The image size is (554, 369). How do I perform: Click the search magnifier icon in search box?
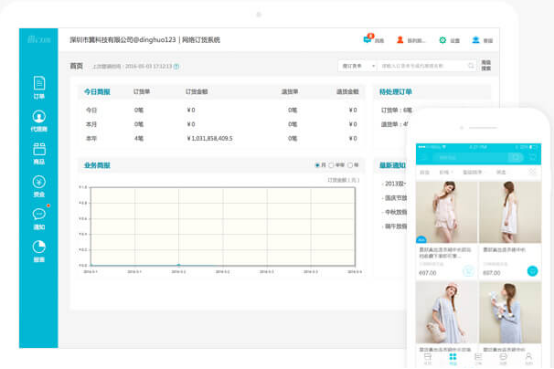pos(471,66)
